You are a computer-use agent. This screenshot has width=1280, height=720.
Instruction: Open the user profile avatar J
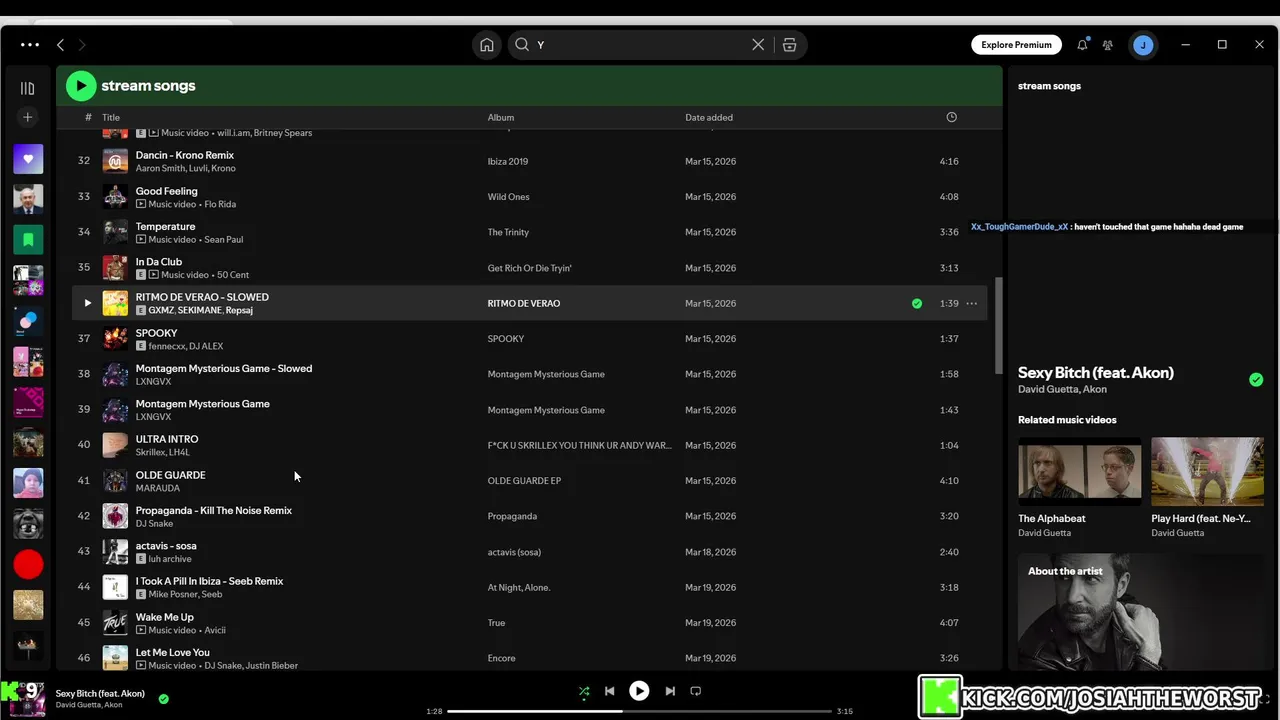[x=1143, y=45]
